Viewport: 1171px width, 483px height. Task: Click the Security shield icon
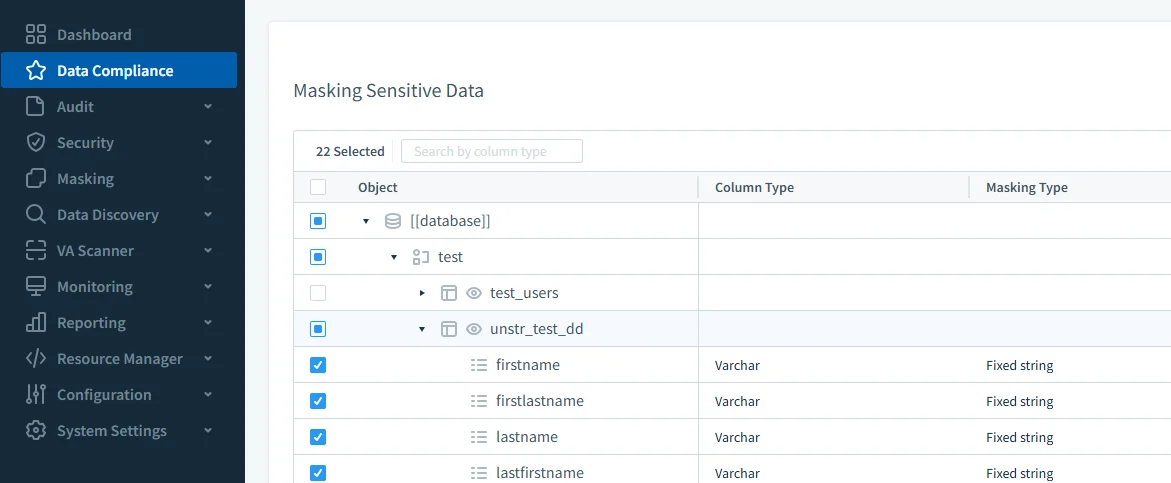point(36,143)
